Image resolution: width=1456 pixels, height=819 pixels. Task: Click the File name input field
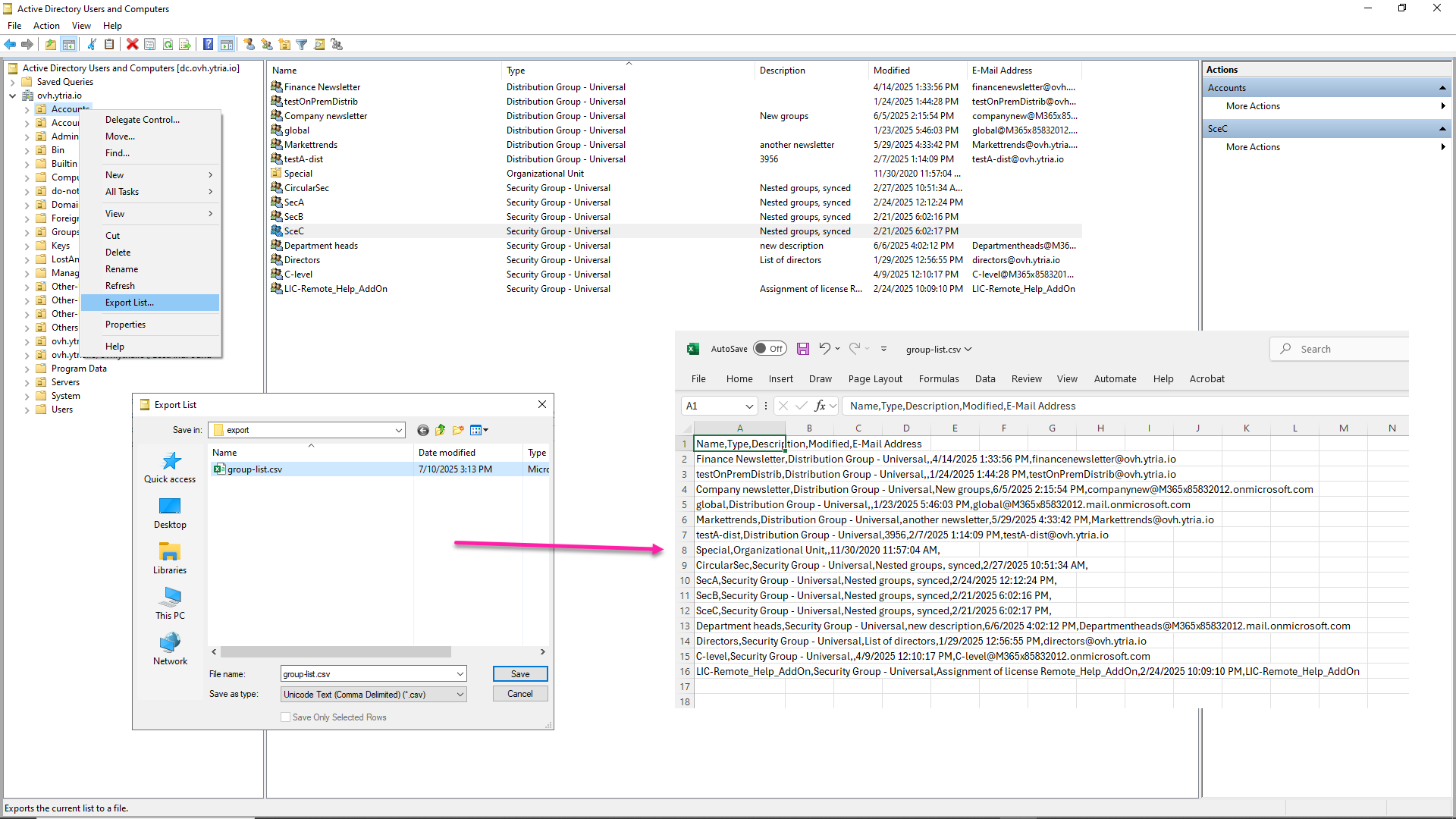click(x=367, y=673)
